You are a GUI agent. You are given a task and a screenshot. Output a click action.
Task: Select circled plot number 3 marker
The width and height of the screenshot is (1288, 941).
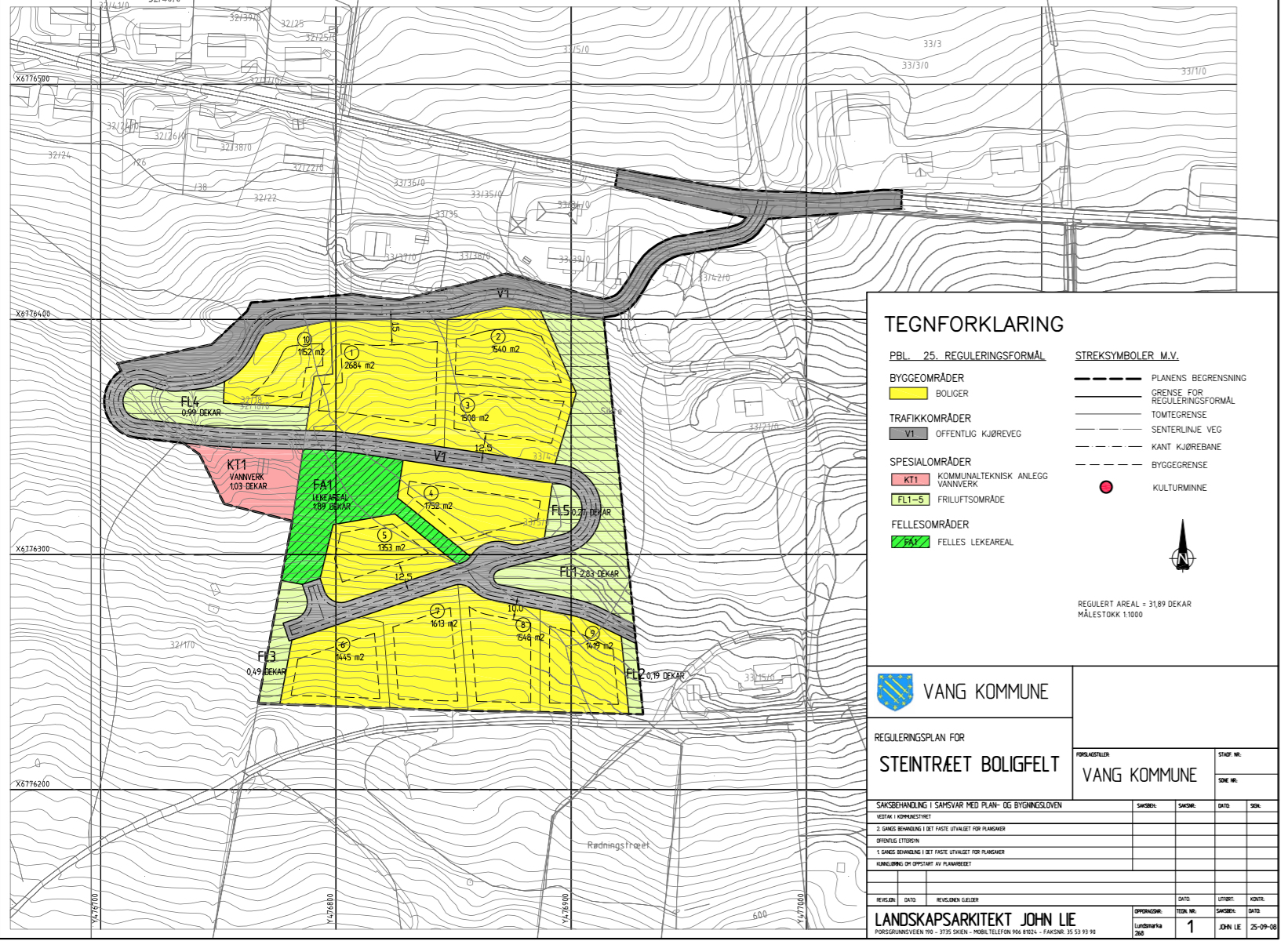(468, 405)
